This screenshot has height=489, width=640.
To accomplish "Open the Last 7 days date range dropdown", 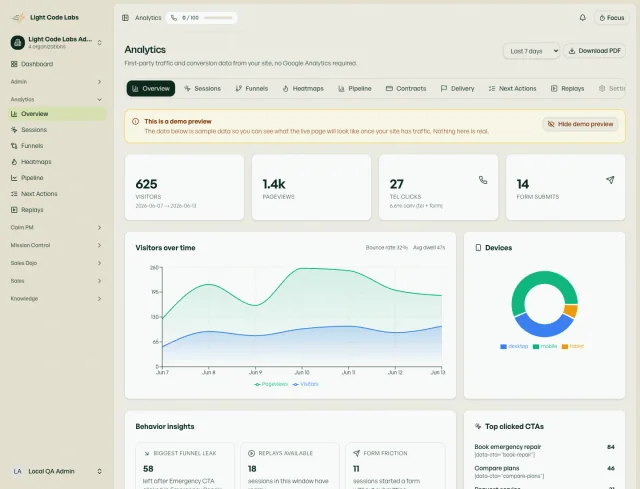I will 531,51.
